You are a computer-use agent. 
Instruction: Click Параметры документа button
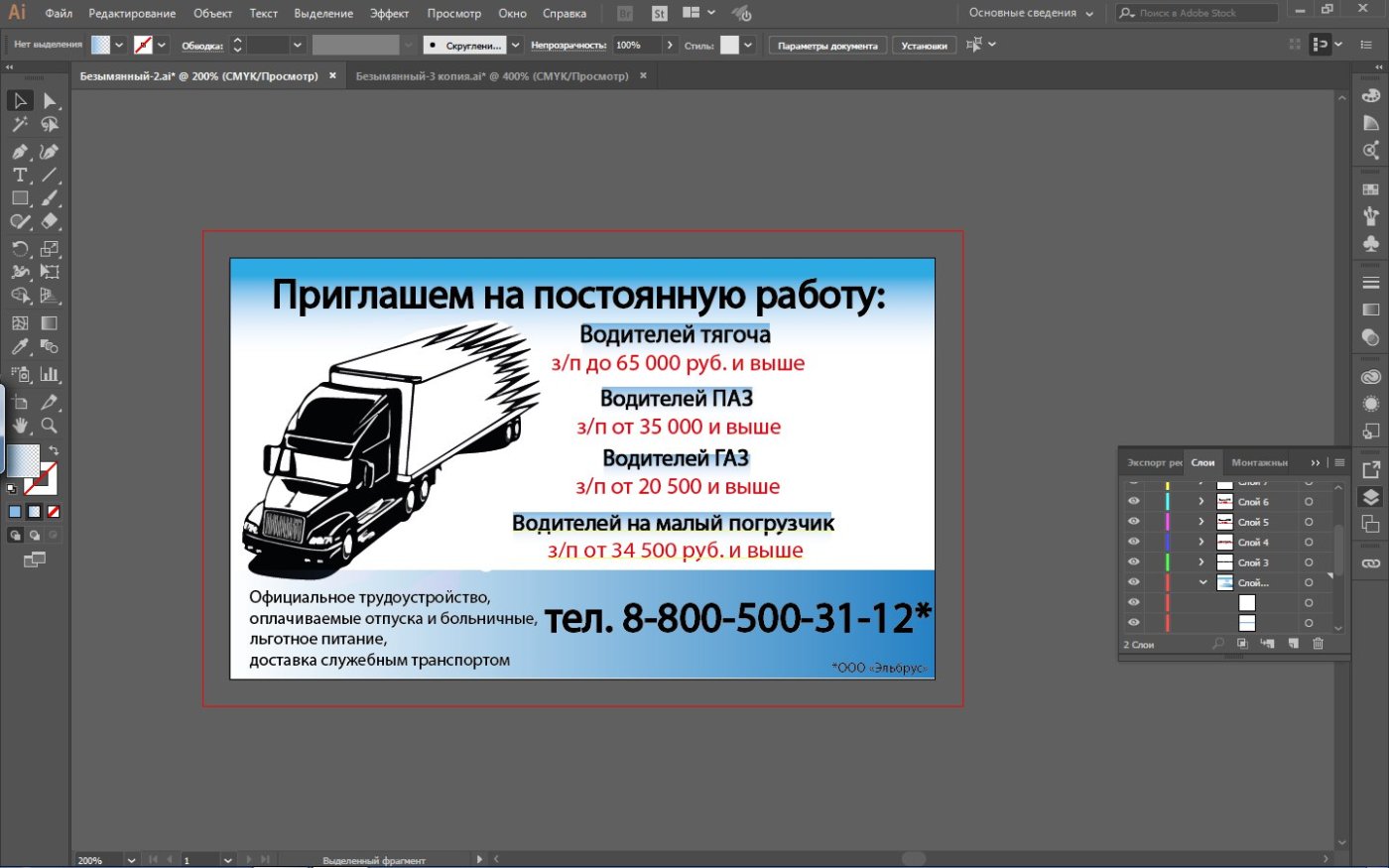[x=827, y=46]
